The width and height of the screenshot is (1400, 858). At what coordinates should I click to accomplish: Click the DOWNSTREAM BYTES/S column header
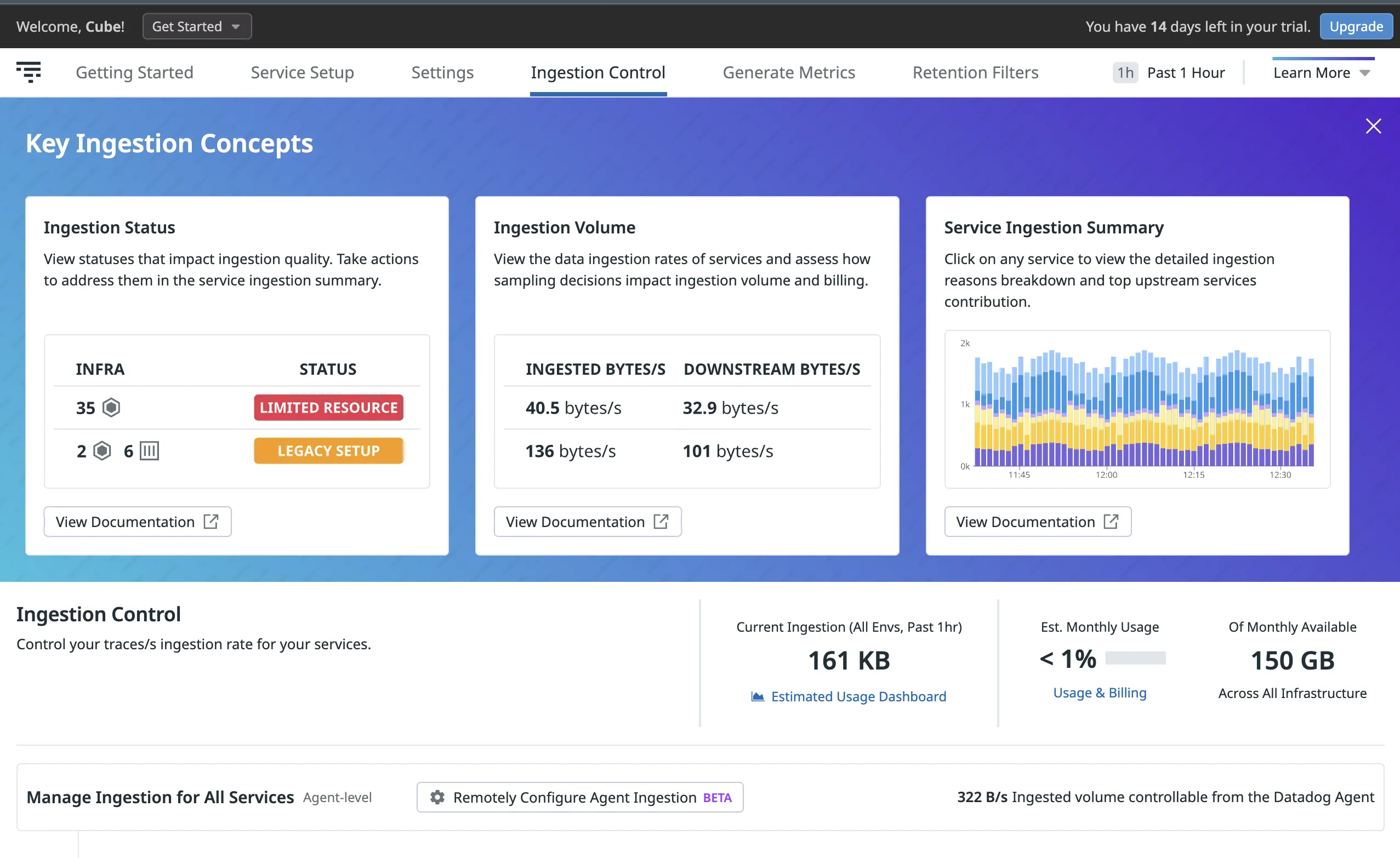coord(772,369)
